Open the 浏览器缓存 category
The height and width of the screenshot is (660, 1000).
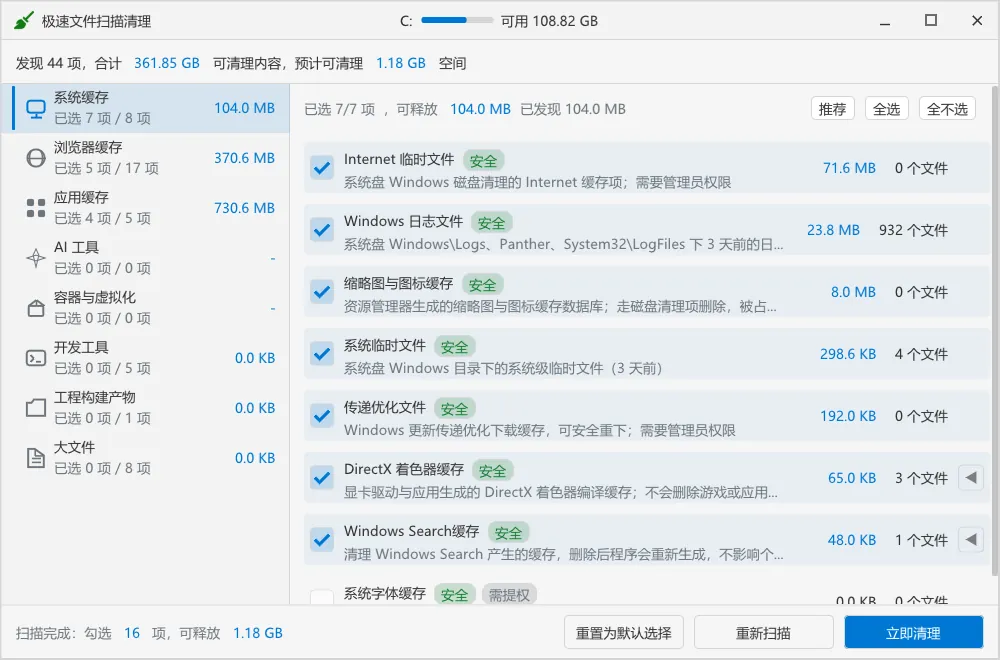click(x=145, y=158)
